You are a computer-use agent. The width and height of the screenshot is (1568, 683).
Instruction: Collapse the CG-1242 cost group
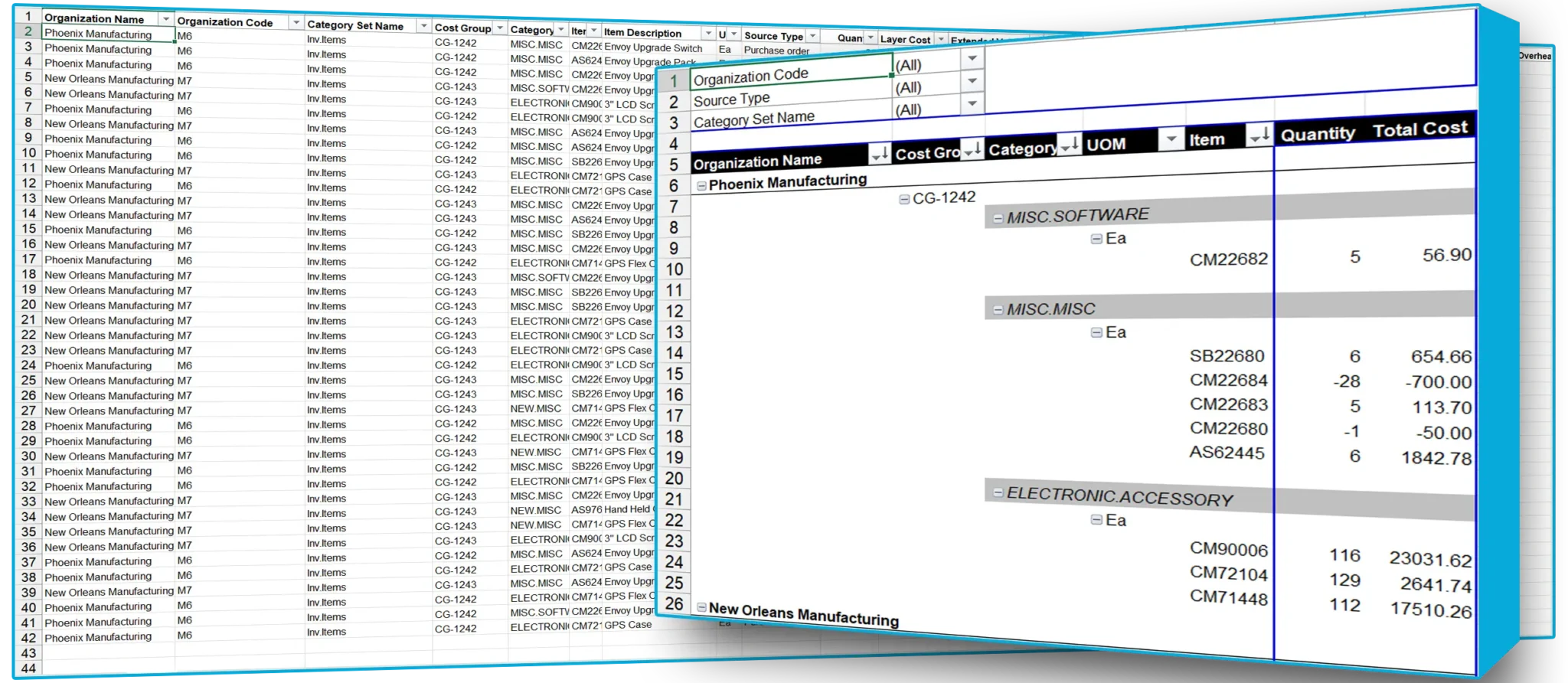[904, 199]
